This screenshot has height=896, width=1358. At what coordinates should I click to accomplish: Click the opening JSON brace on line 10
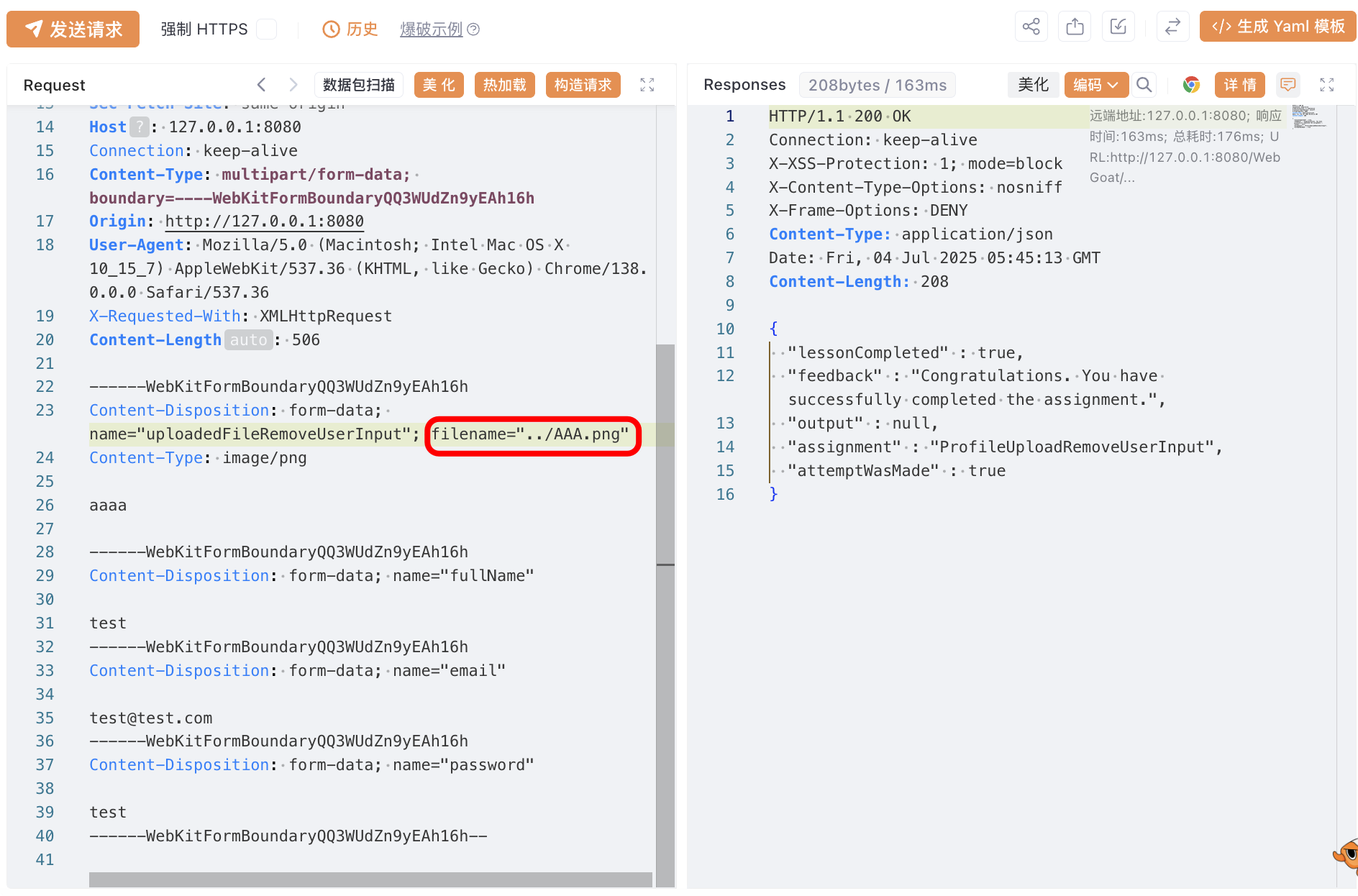coord(773,329)
